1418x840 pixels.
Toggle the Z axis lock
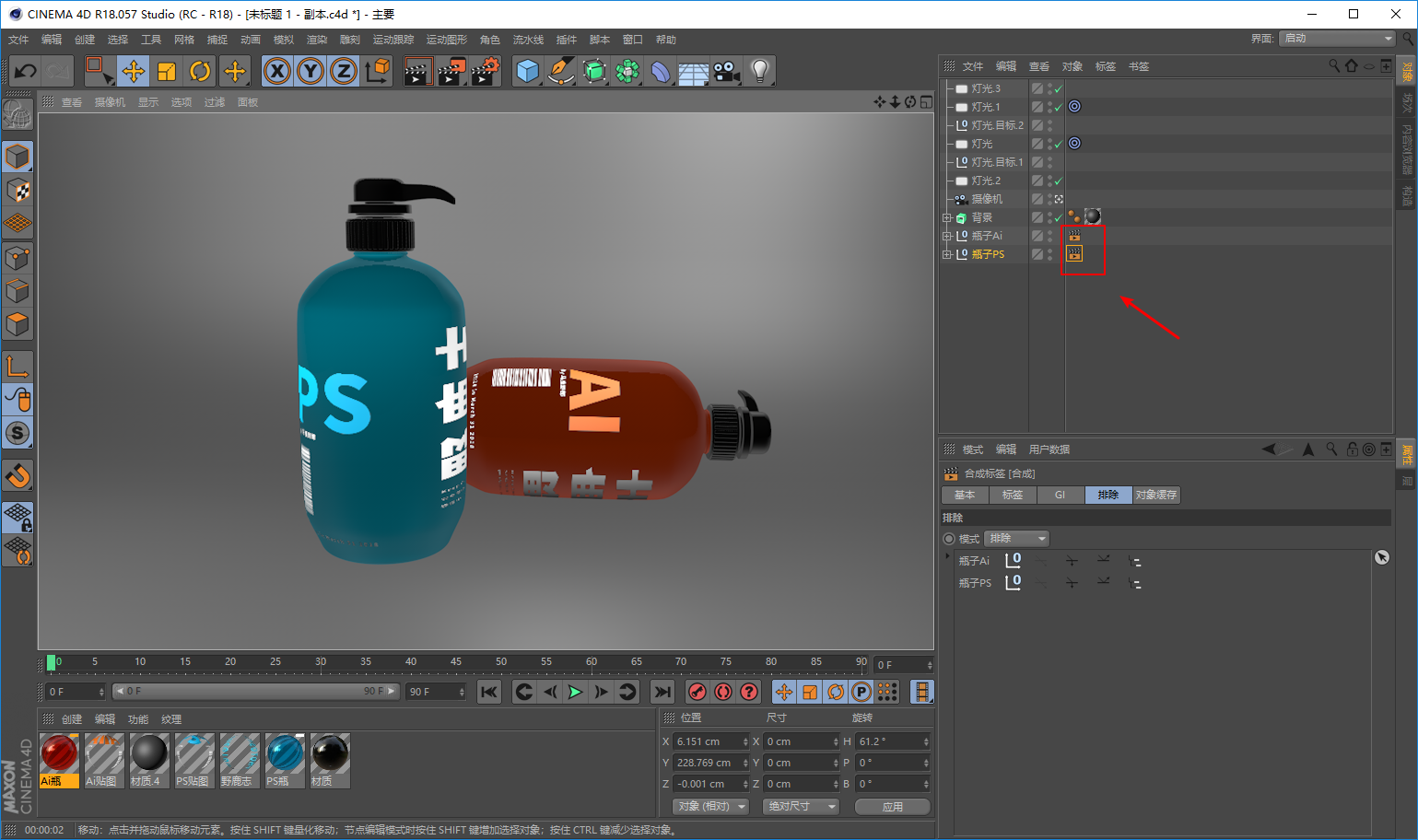click(344, 71)
